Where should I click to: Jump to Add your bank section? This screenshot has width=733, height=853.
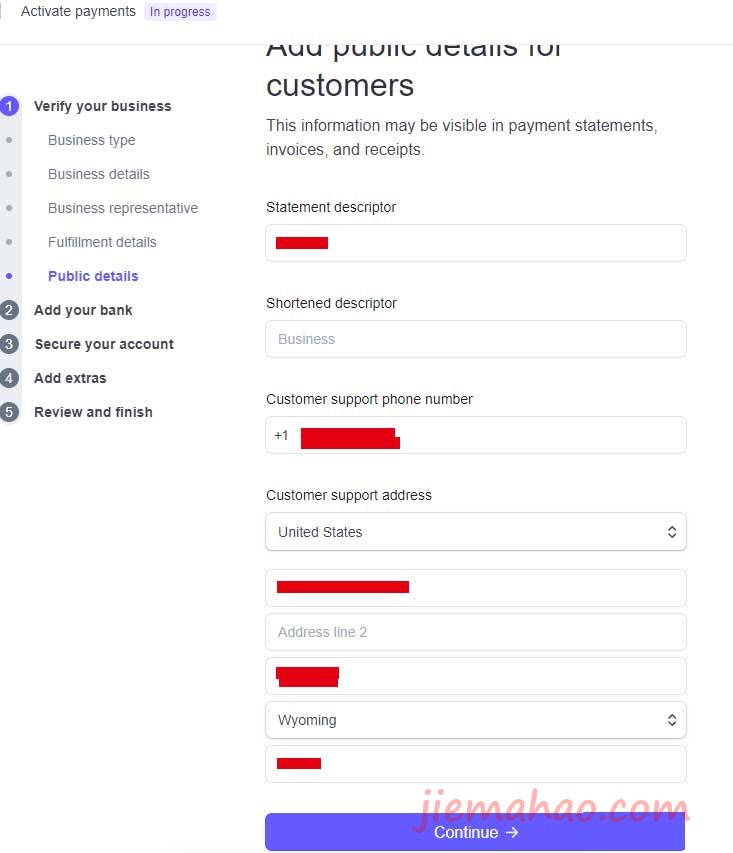pos(83,310)
